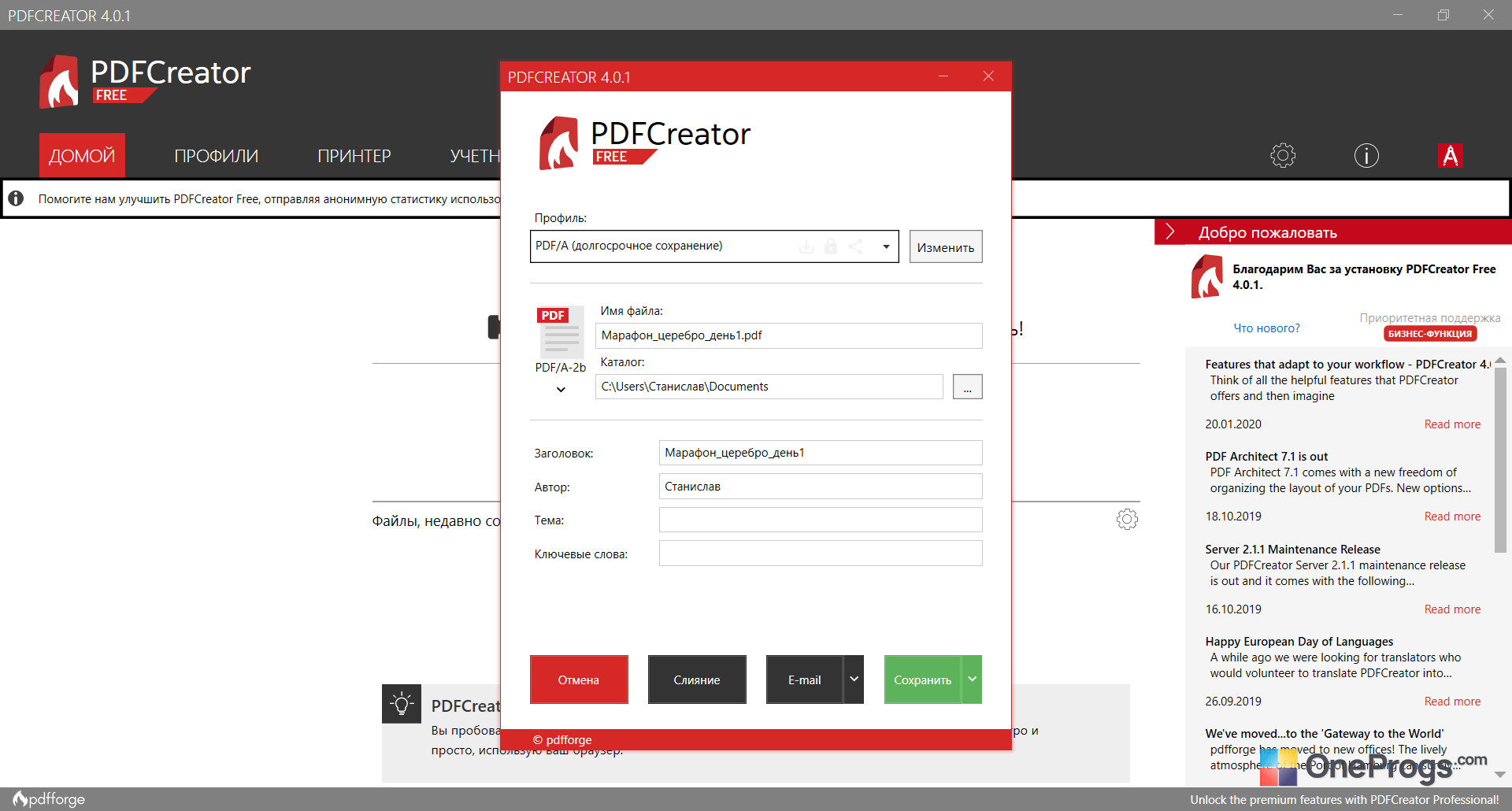Click Изменить to edit profile
The height and width of the screenshot is (811, 1512).
(946, 246)
